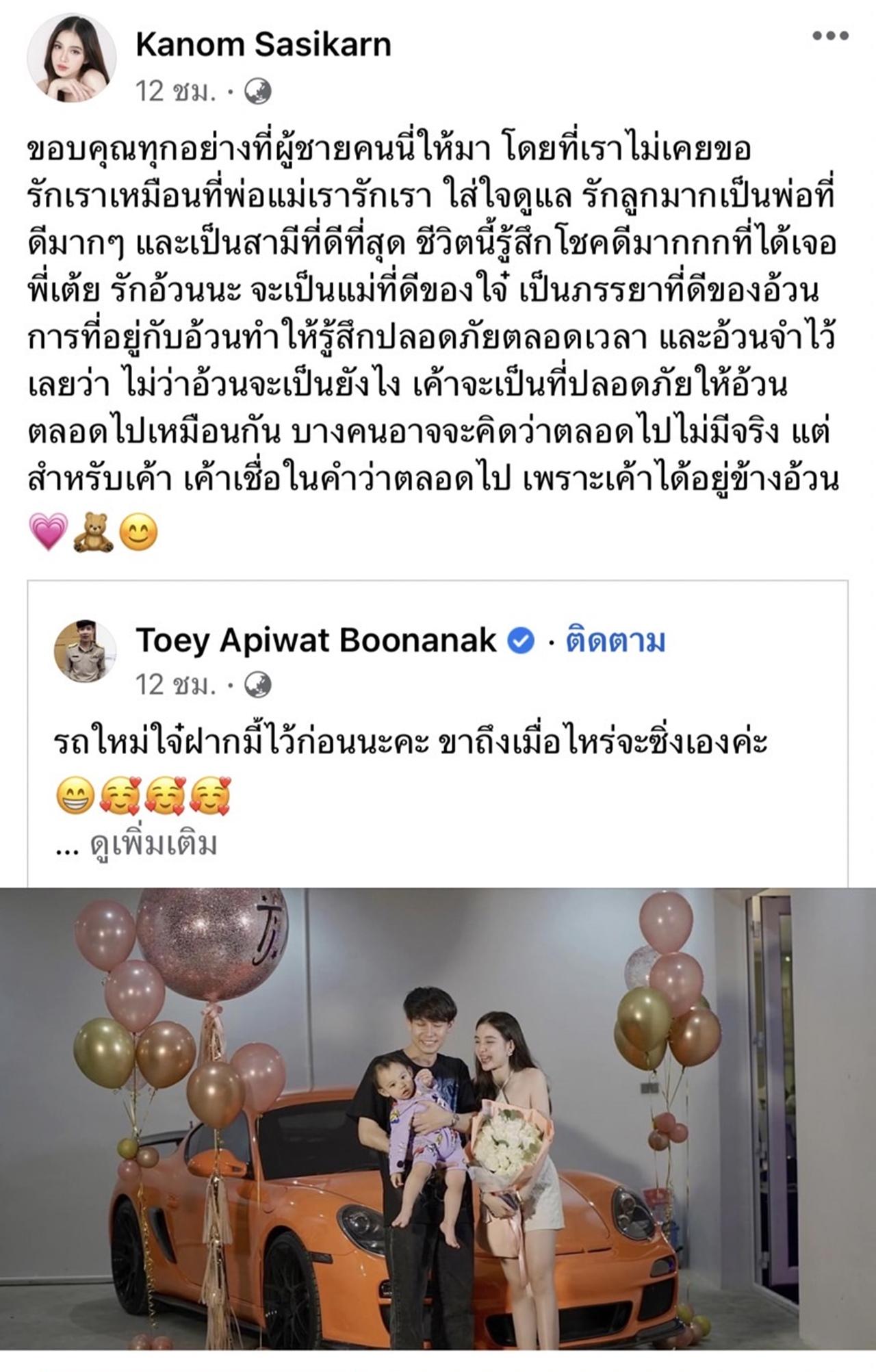
Task: Click the 12 ชม. timestamp on Kanom's post
Action: tap(175, 92)
